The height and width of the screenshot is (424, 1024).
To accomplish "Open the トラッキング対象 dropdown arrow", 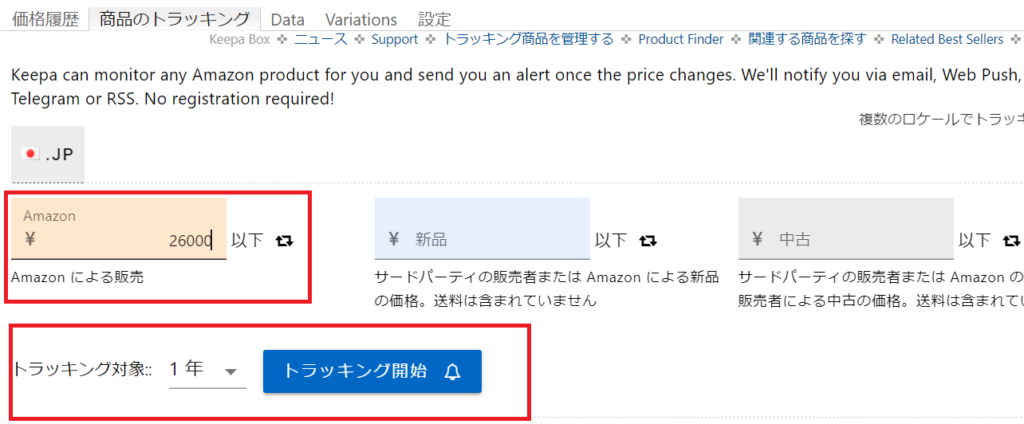I will pyautogui.click(x=230, y=372).
